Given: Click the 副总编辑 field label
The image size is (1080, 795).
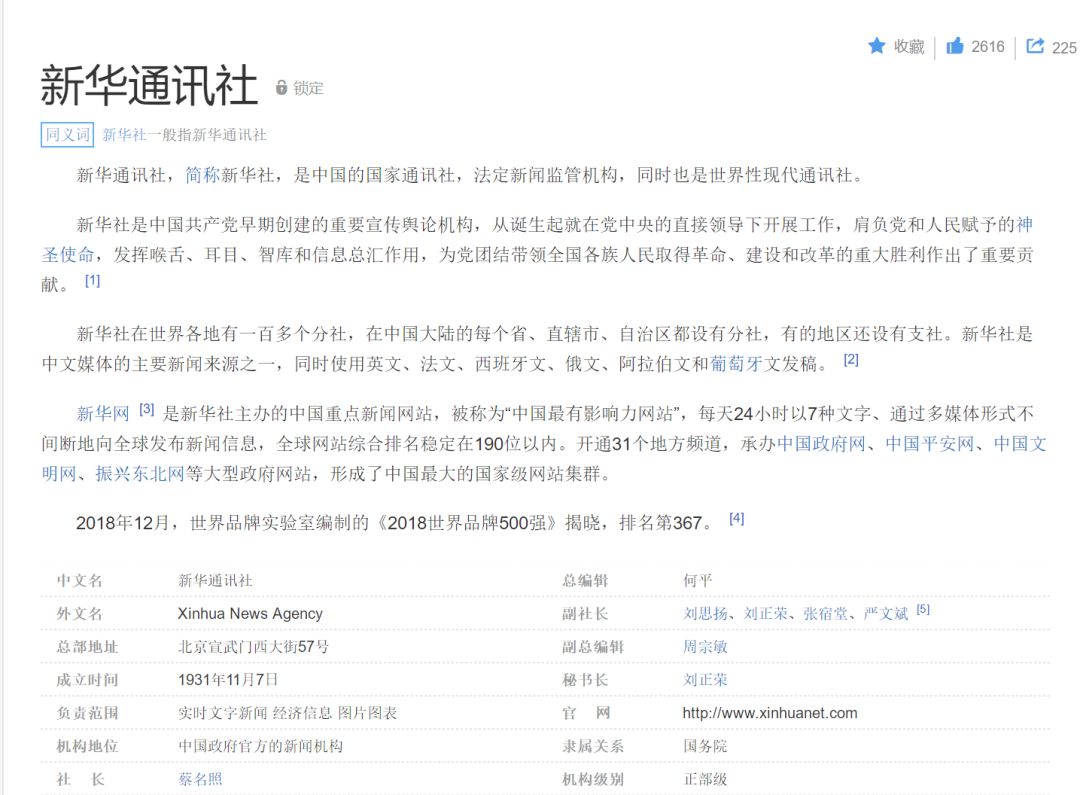Looking at the screenshot, I should tap(593, 646).
